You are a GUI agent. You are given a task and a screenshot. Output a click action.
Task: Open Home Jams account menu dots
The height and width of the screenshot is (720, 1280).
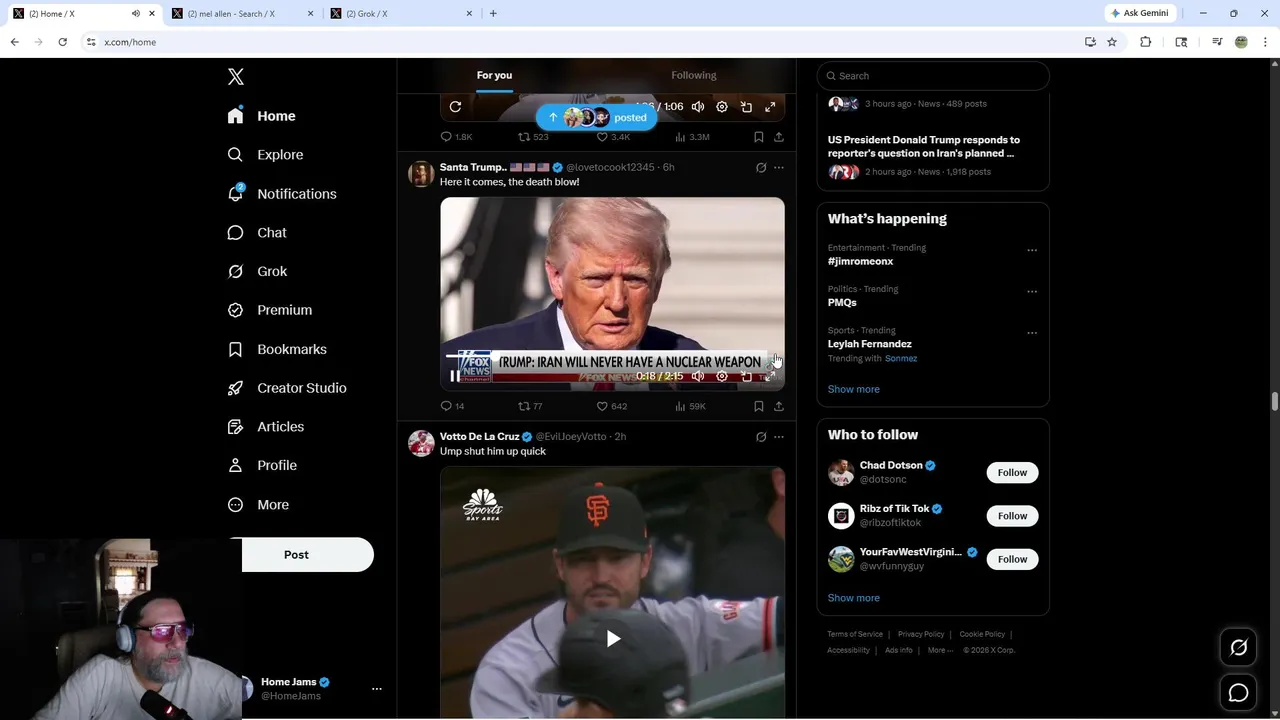click(377, 689)
